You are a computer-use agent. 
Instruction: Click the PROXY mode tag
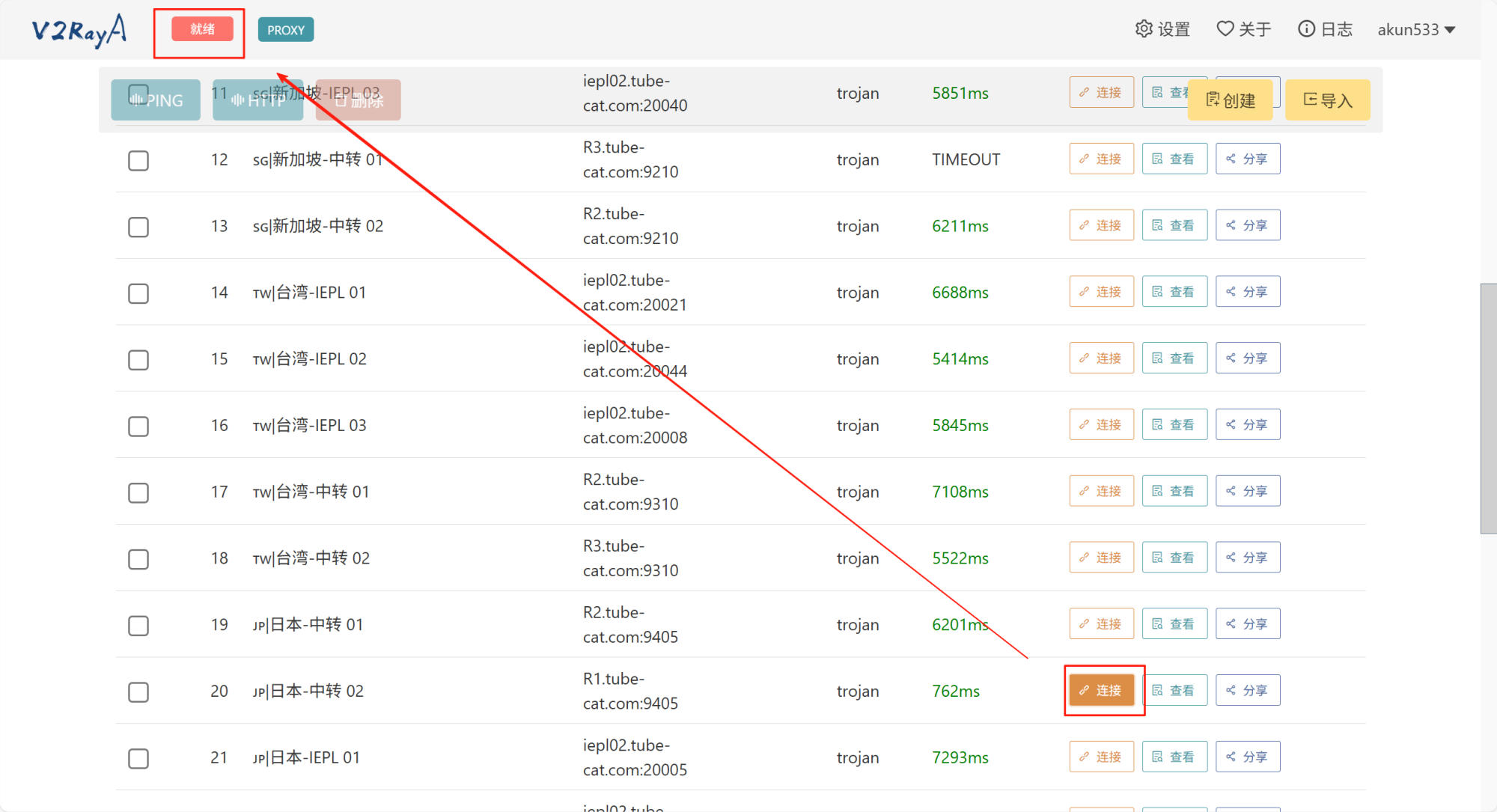coord(286,30)
